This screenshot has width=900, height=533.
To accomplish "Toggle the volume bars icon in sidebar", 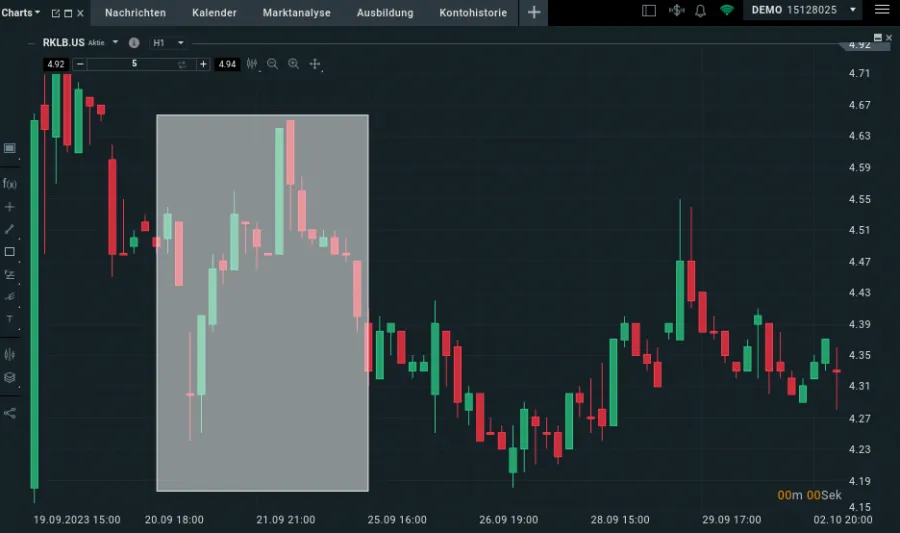I will [x=10, y=354].
